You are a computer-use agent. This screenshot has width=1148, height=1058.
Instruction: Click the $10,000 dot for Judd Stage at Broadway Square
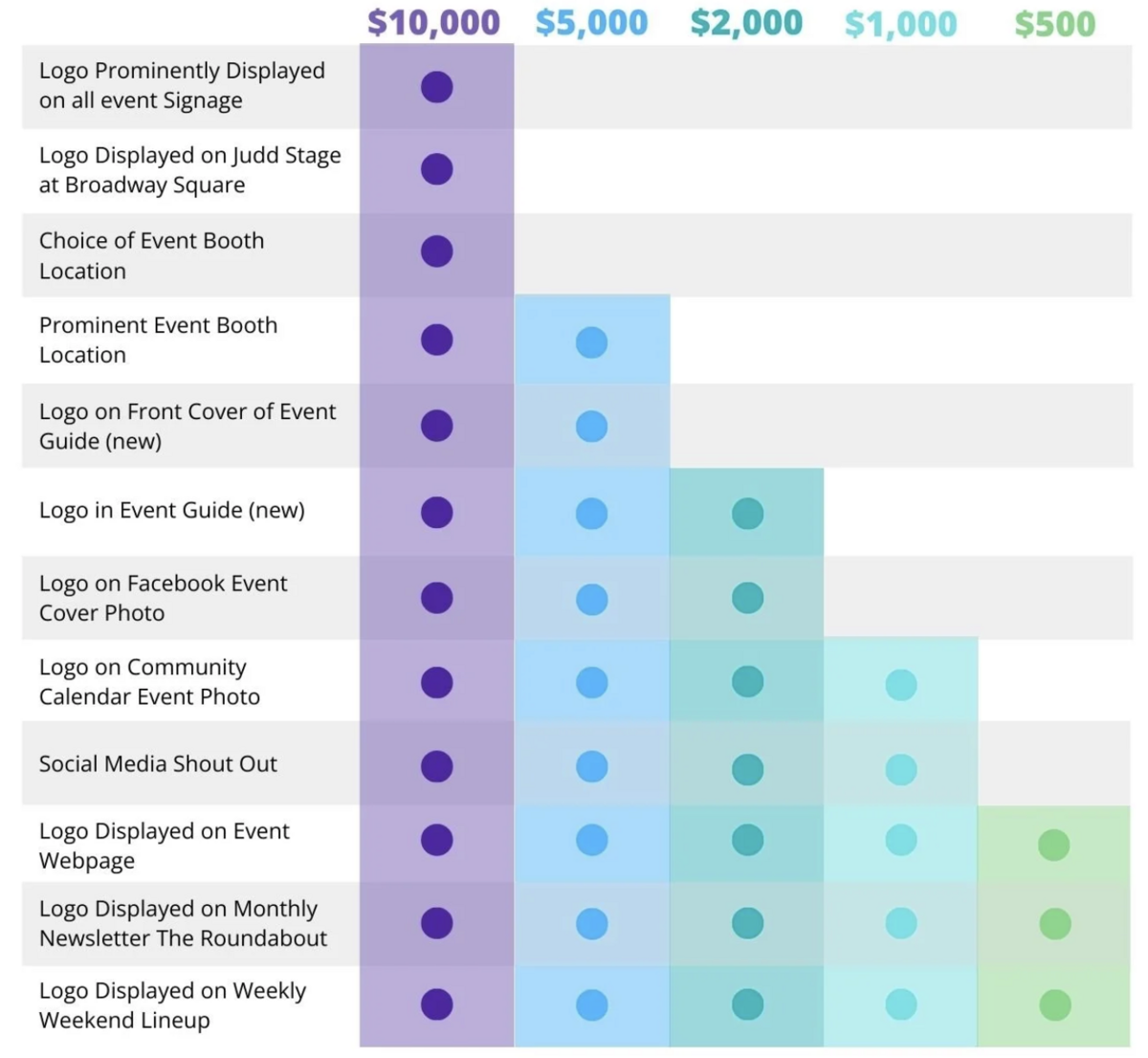click(436, 169)
